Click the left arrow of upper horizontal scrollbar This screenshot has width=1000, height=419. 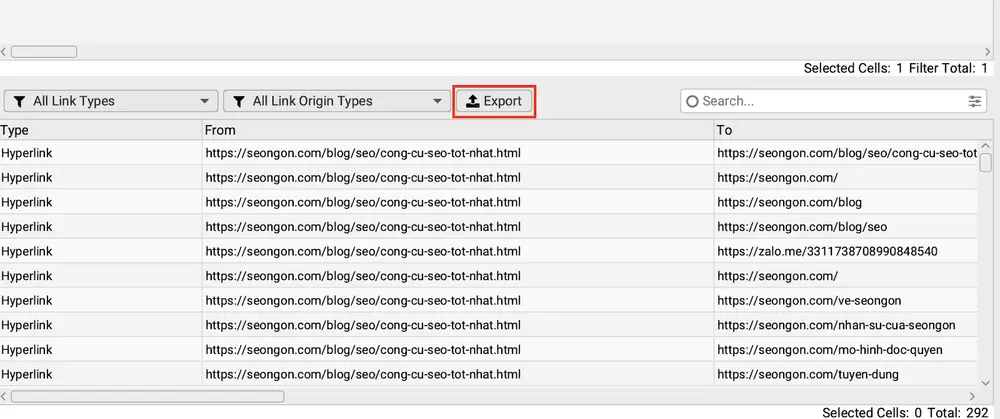click(x=4, y=52)
